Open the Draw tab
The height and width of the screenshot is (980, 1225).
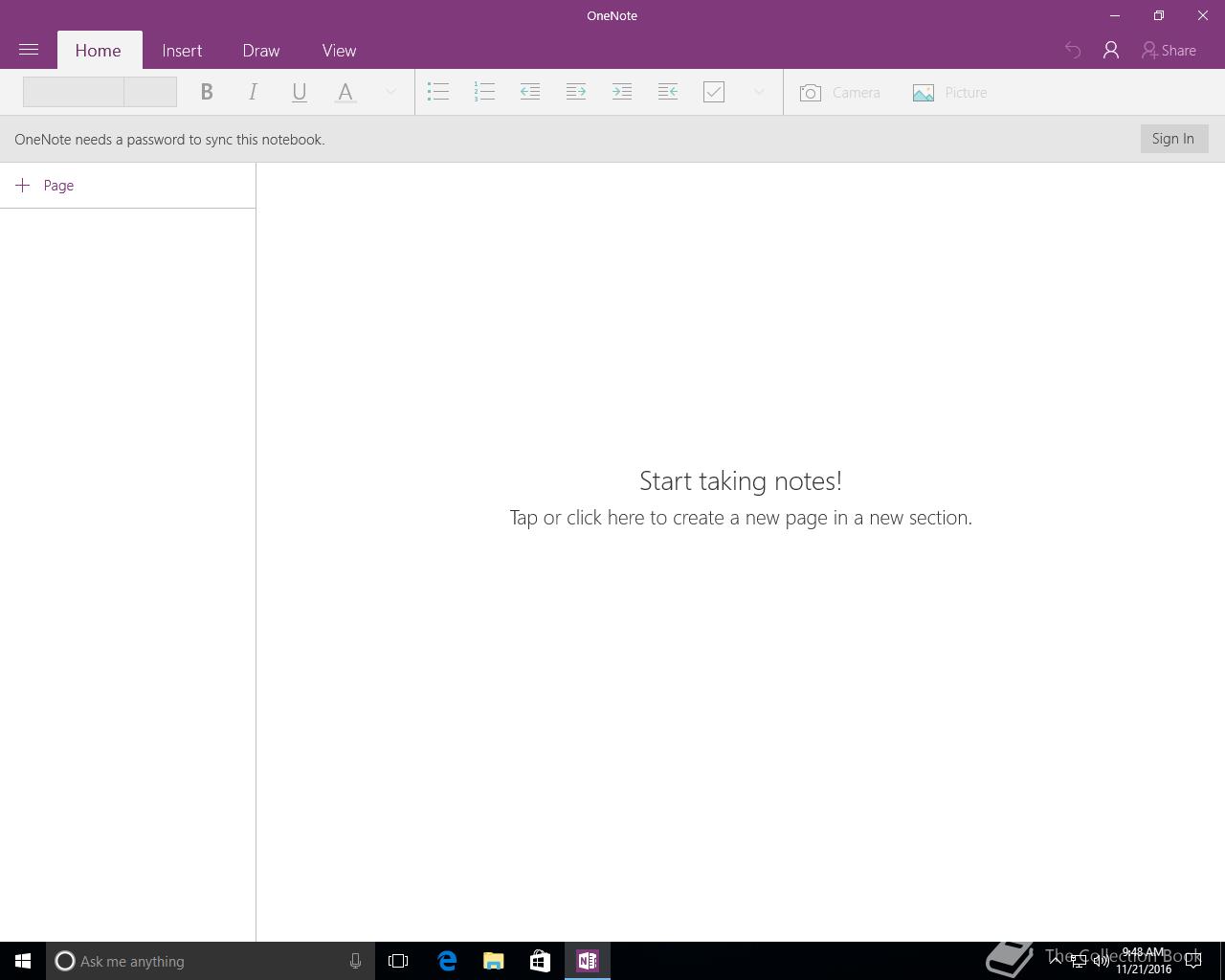coord(261,51)
